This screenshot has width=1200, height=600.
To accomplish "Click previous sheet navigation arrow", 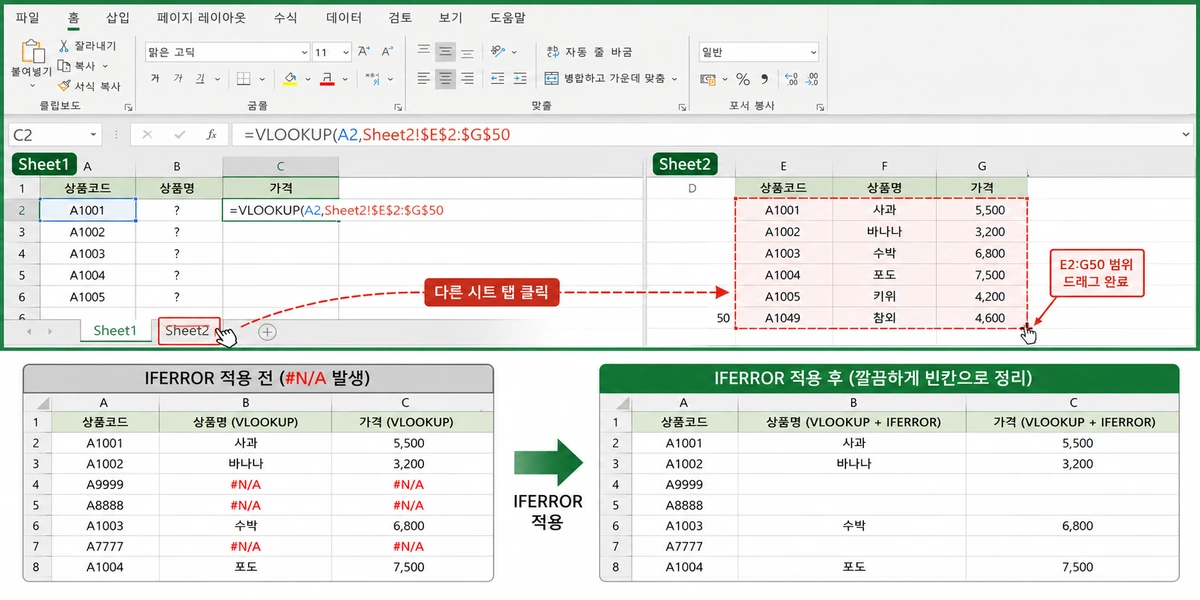I will (29, 331).
